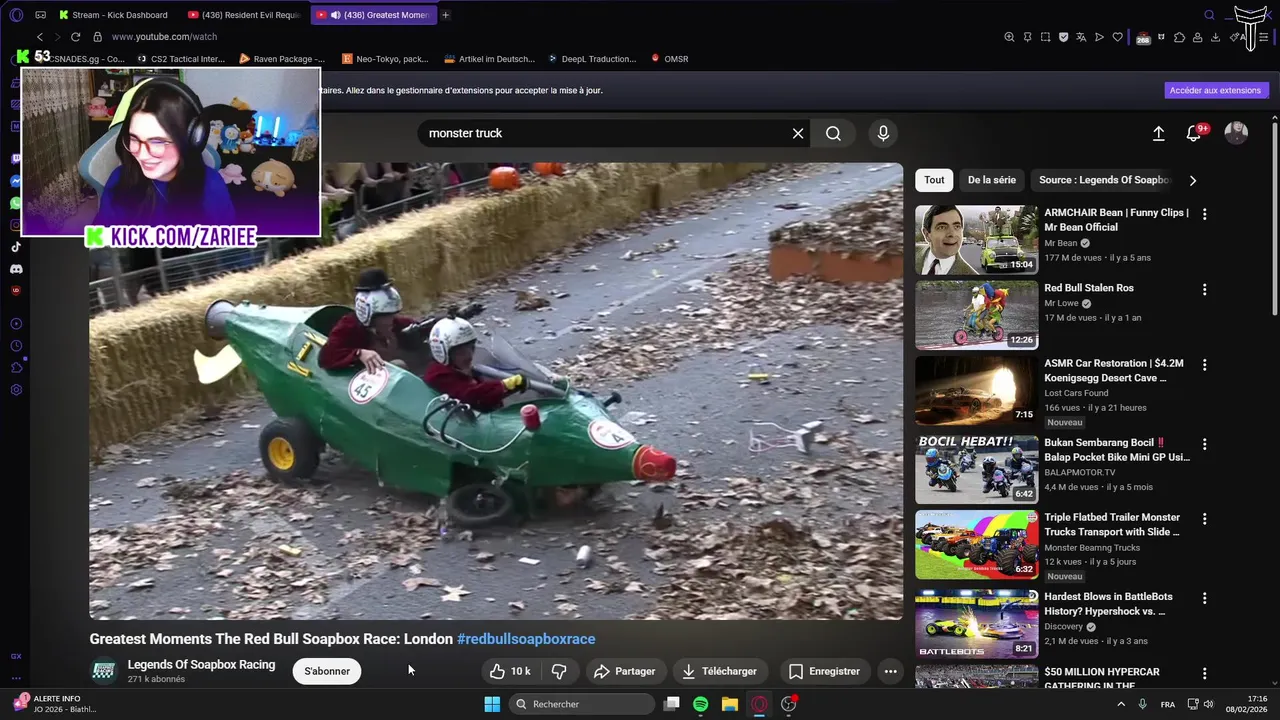
Task: Open the Windows Start menu
Action: click(492, 704)
